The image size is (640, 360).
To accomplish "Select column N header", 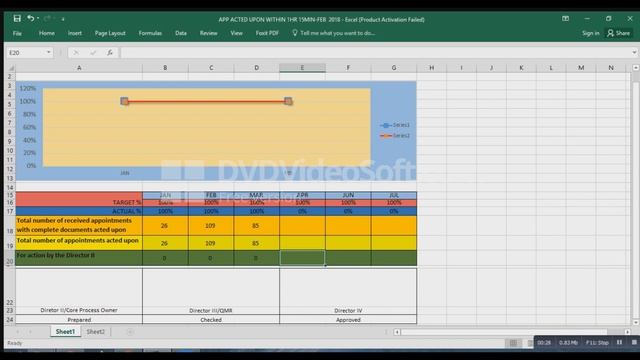I will point(611,68).
